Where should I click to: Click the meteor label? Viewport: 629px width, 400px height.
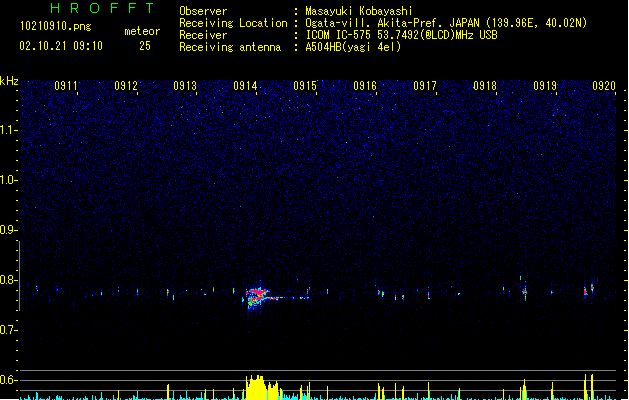click(x=142, y=31)
